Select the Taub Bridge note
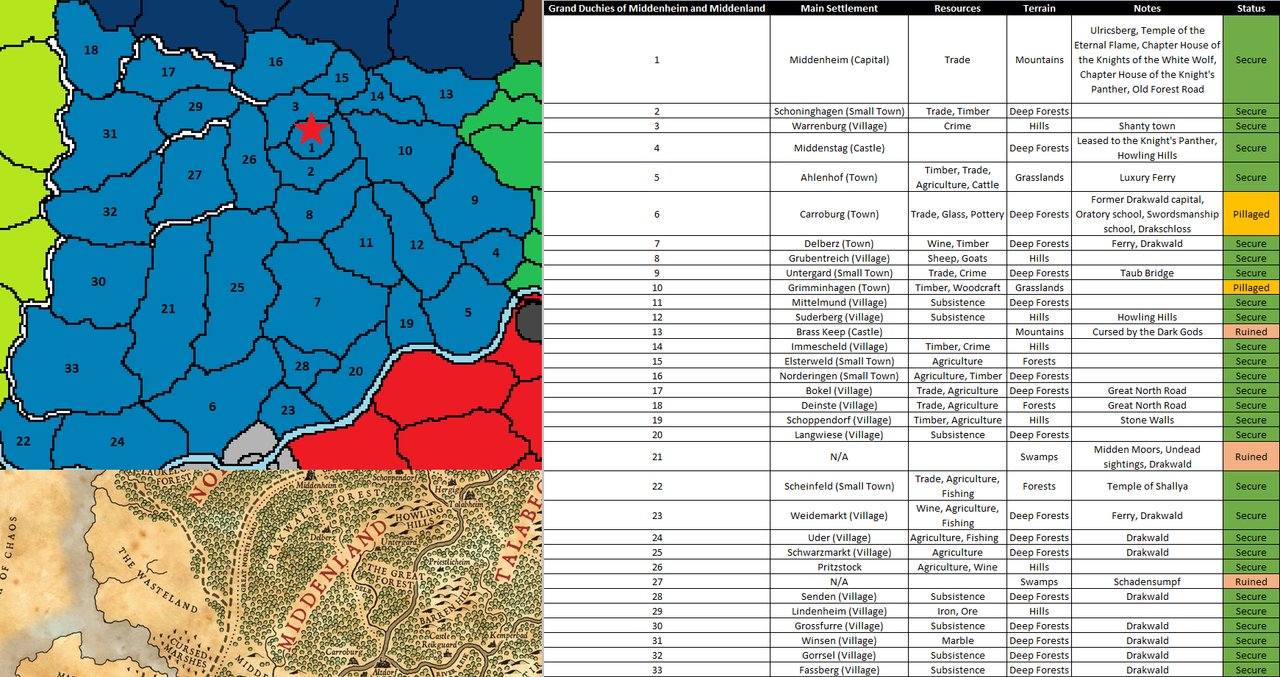 coord(1147,273)
